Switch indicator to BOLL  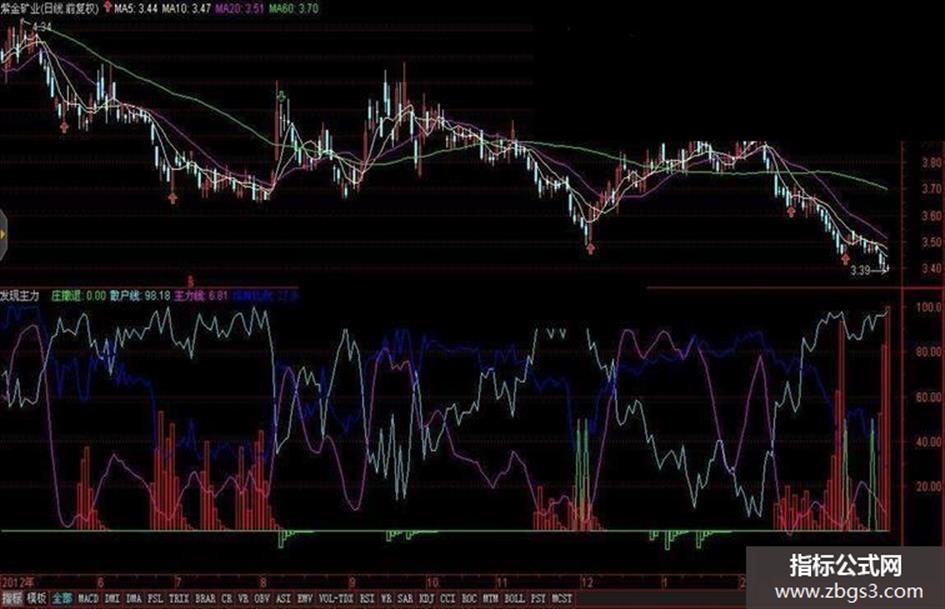coord(514,599)
